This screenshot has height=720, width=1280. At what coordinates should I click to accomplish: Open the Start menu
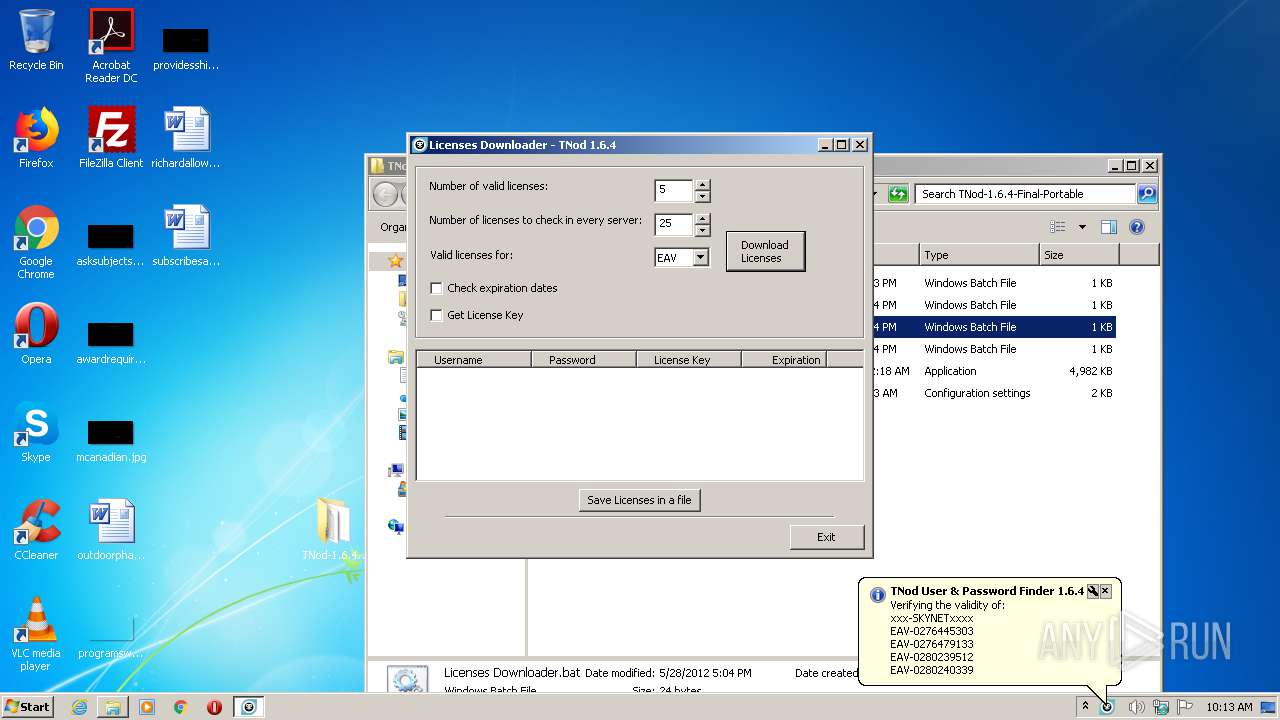[x=28, y=707]
